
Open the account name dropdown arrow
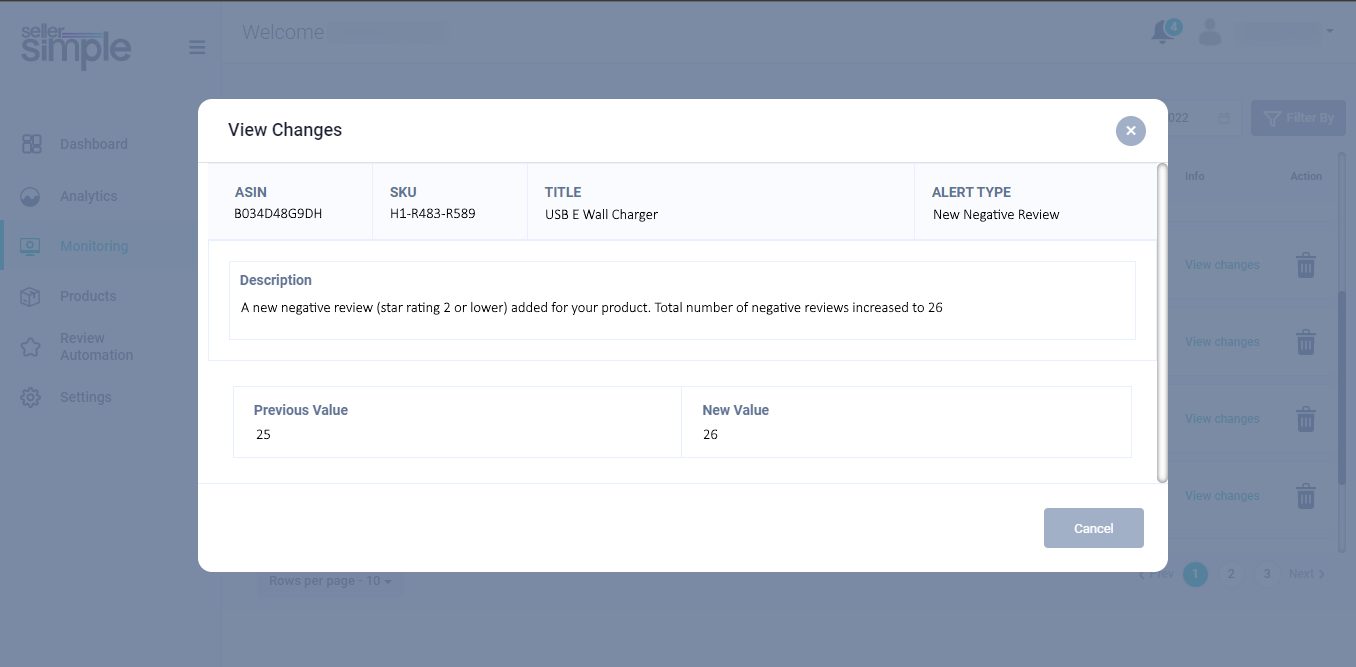click(x=1330, y=32)
